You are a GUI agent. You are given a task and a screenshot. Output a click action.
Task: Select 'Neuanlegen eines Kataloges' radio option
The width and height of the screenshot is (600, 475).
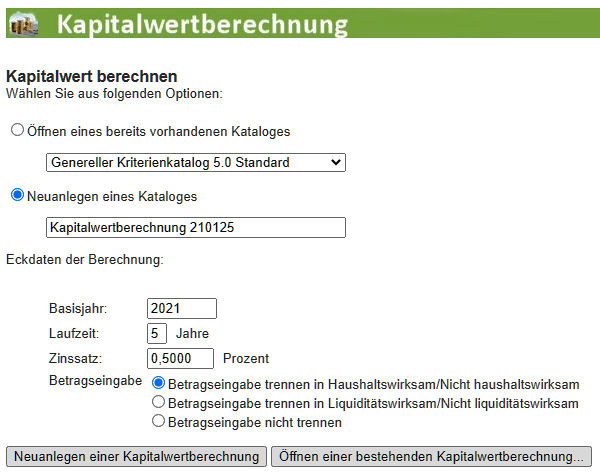(17, 196)
